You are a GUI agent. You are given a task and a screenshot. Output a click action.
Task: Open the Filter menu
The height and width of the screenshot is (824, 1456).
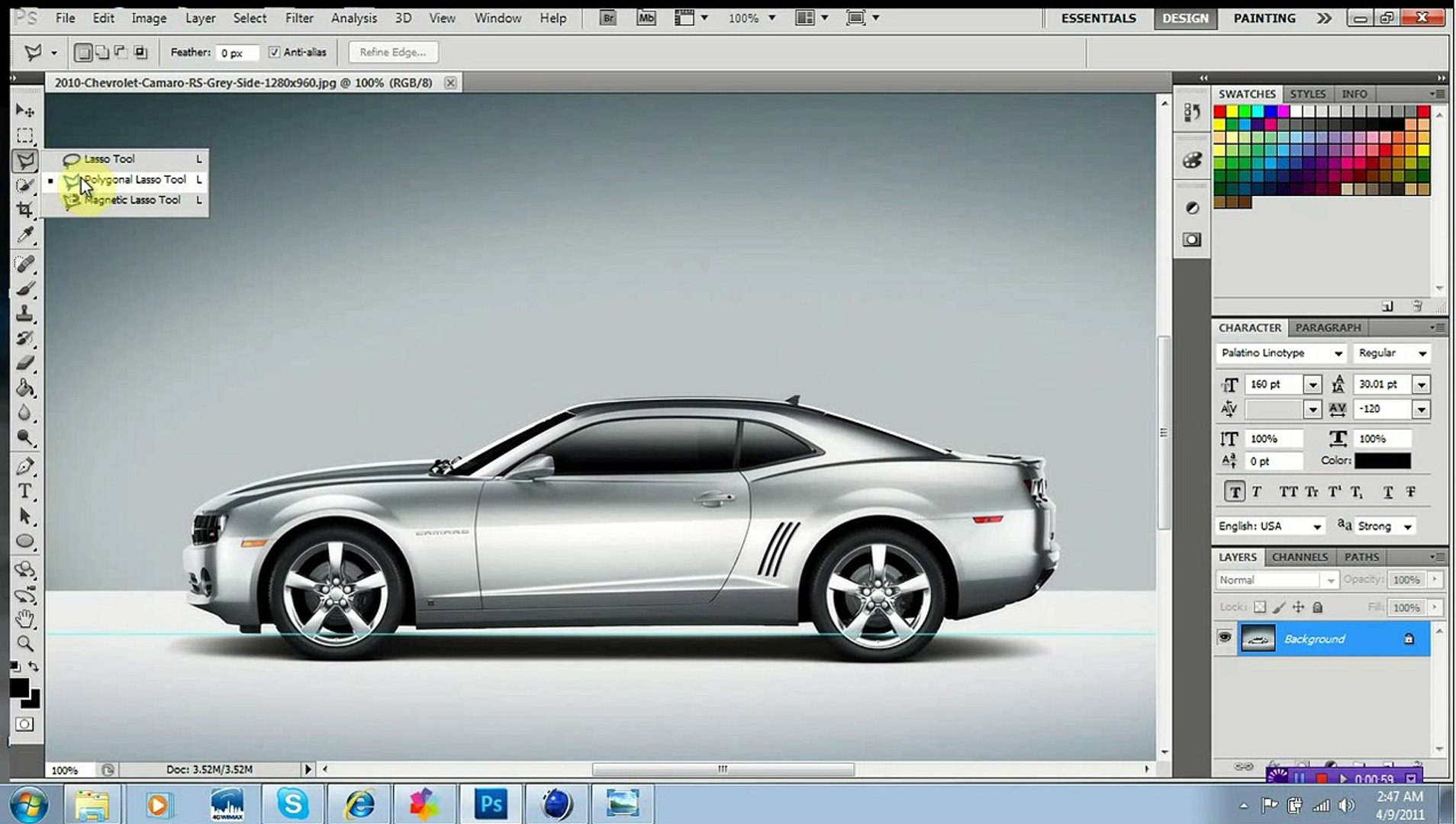299,18
